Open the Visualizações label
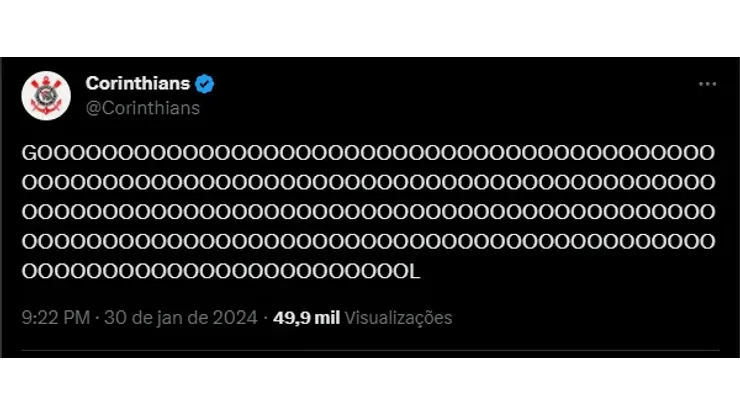This screenshot has height=416, width=740. (x=398, y=318)
